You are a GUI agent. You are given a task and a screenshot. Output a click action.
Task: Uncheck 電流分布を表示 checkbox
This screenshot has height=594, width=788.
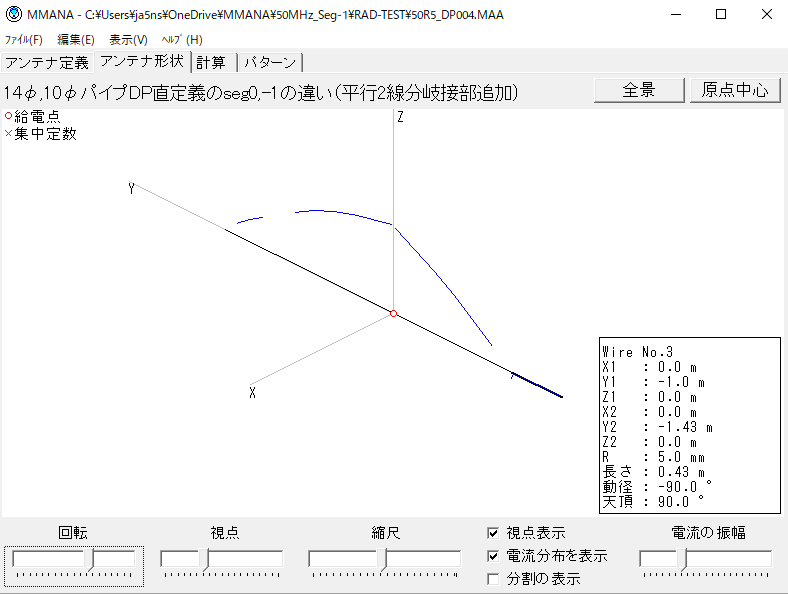click(493, 556)
